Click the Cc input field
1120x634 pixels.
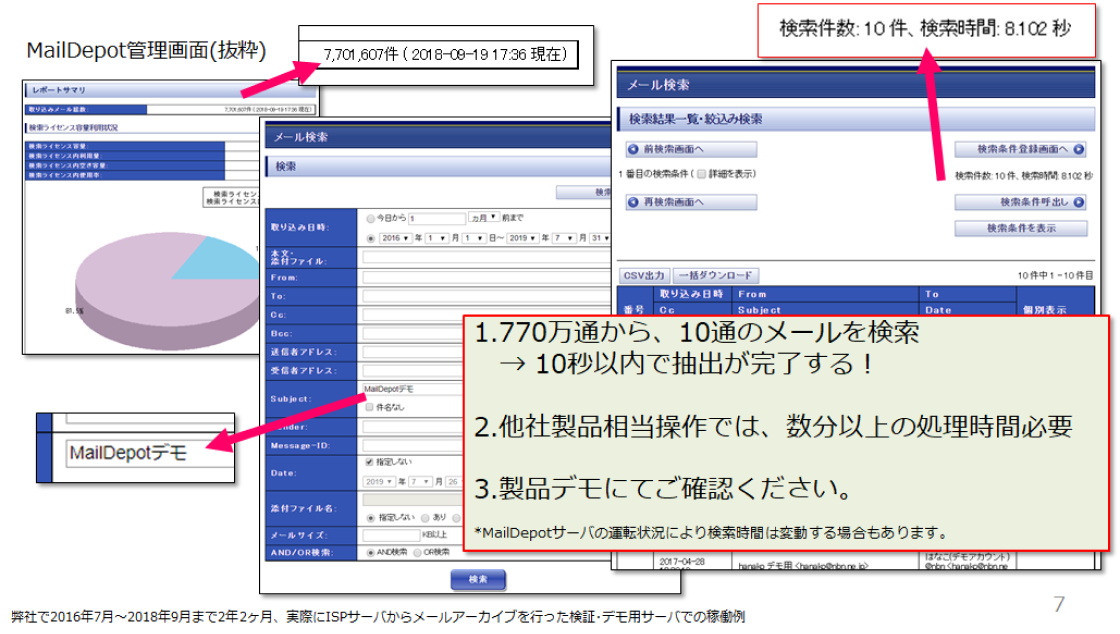(414, 314)
